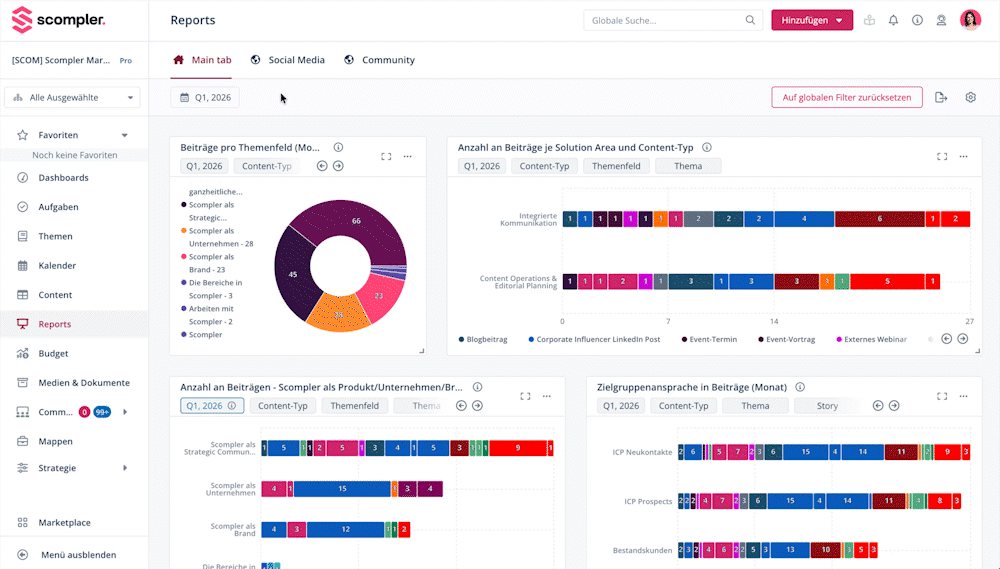Switch to the Main tab
Viewport: 1000px width, 569px height.
(x=202, y=60)
